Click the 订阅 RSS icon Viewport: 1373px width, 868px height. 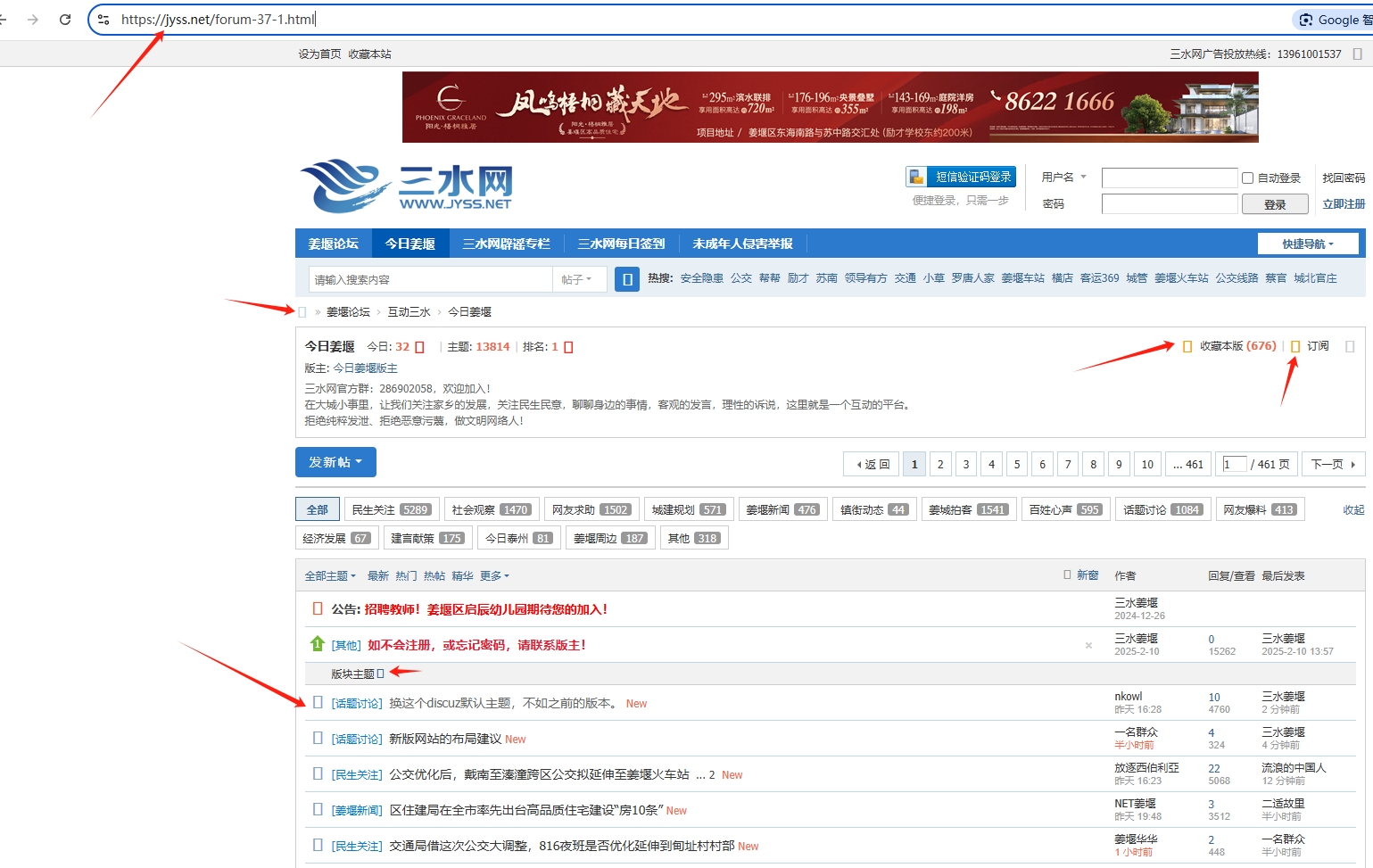point(1295,346)
